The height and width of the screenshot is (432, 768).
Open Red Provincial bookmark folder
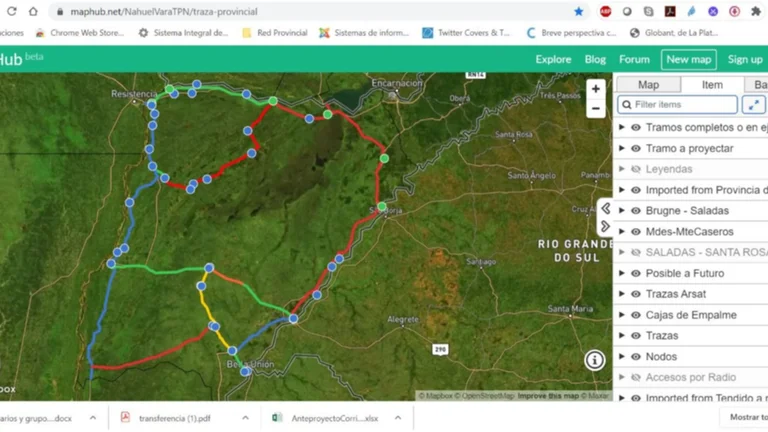(275, 33)
